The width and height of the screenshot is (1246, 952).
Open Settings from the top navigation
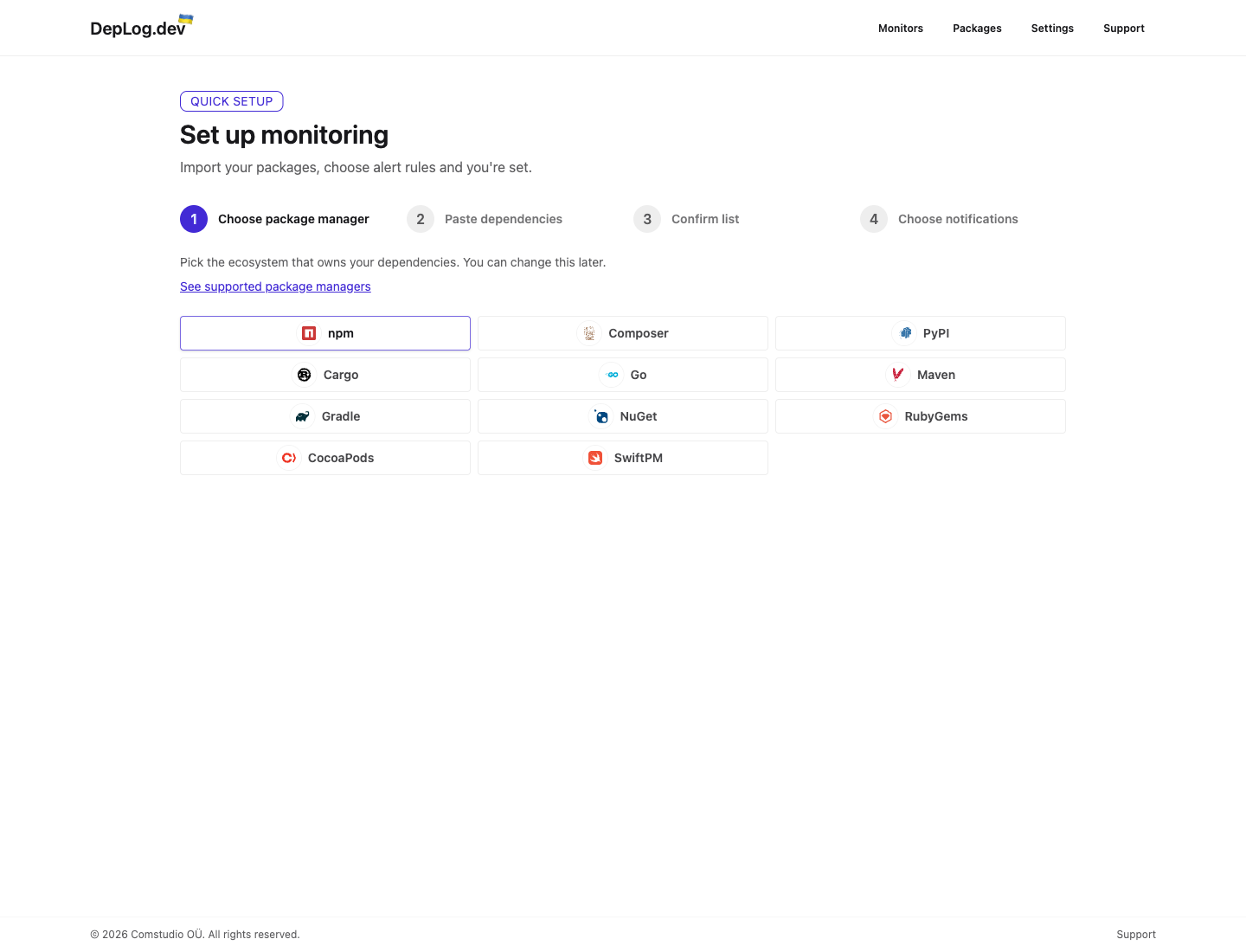click(x=1052, y=28)
